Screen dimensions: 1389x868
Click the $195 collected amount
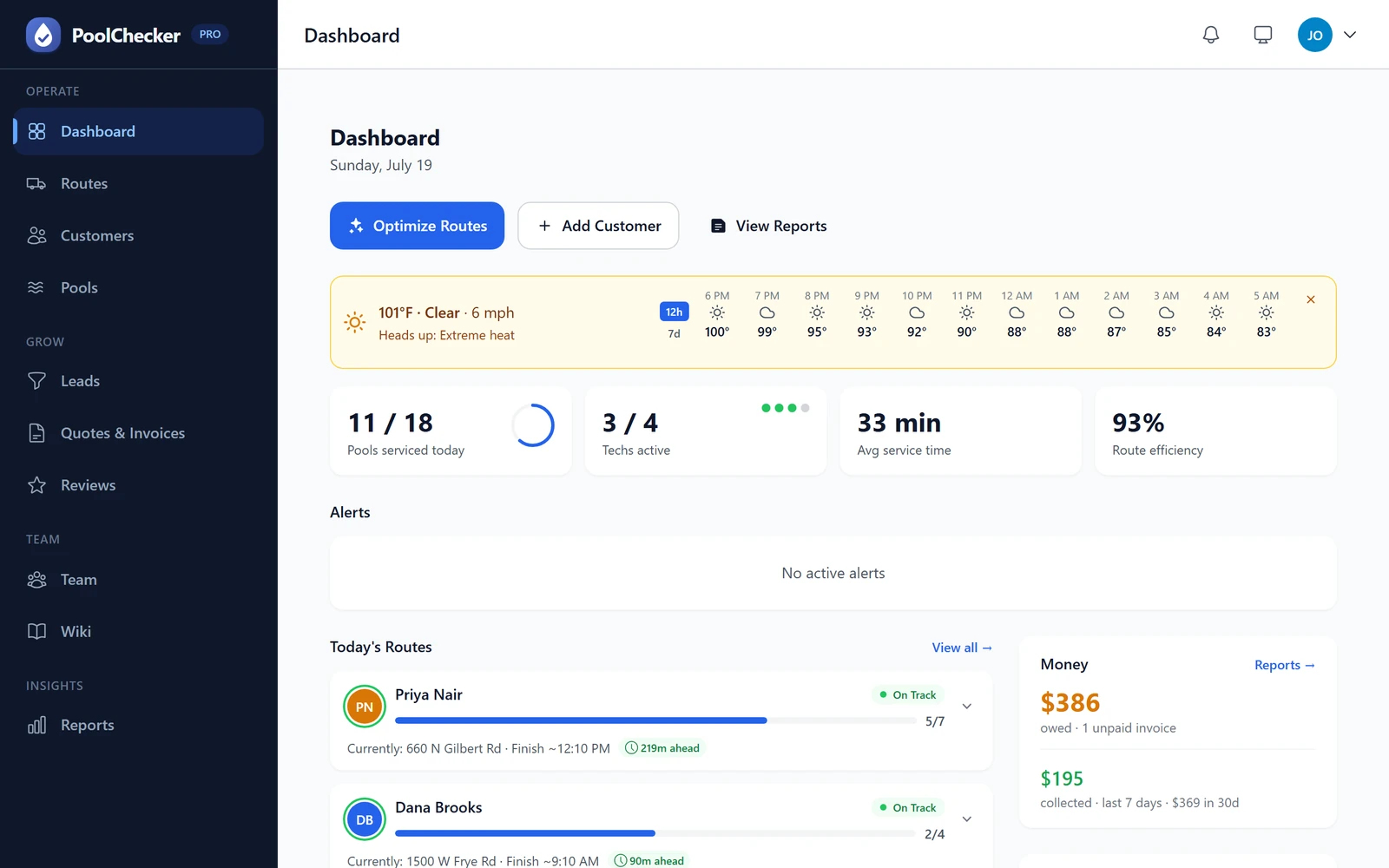(x=1062, y=779)
